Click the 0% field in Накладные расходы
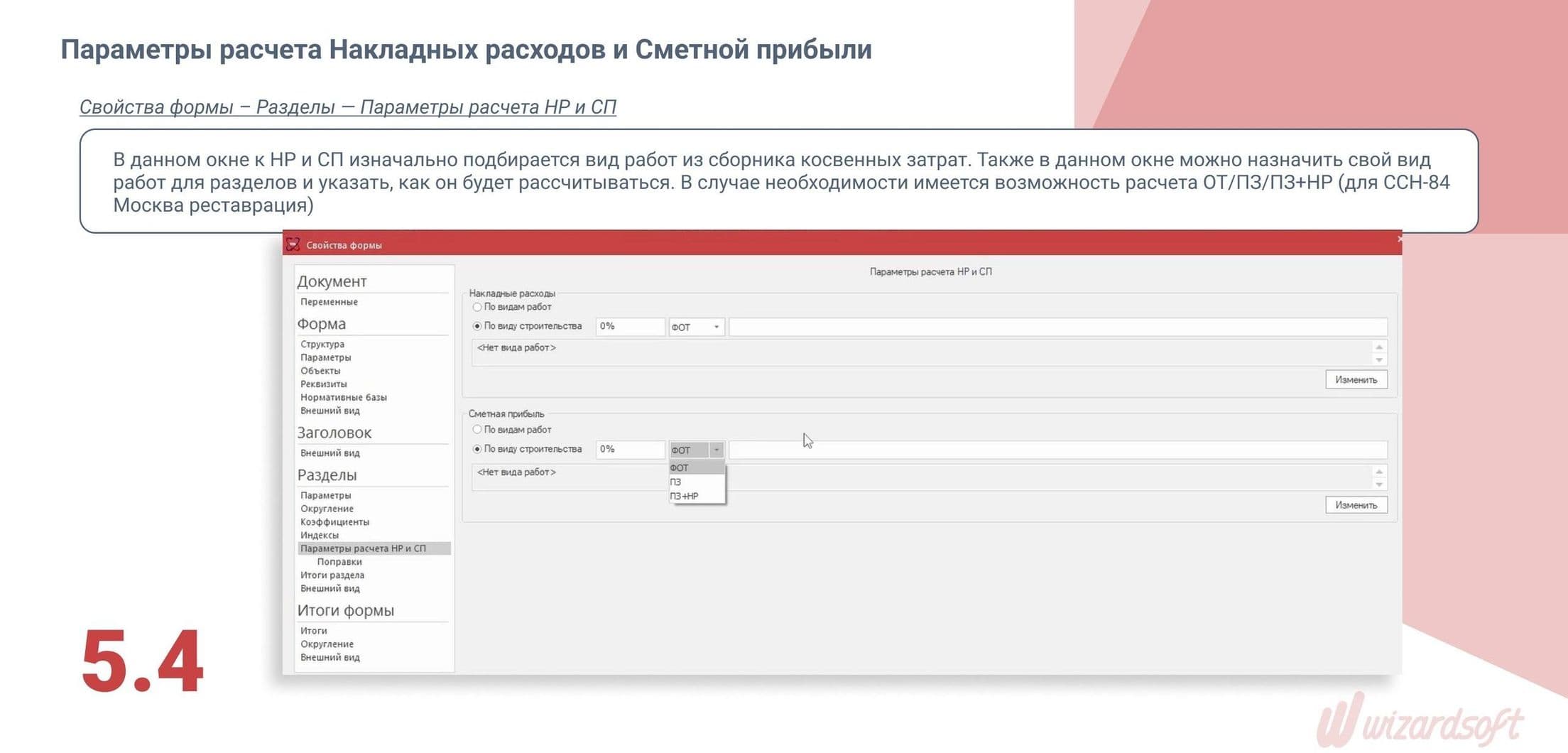This screenshot has height=753, width=1568. point(630,327)
